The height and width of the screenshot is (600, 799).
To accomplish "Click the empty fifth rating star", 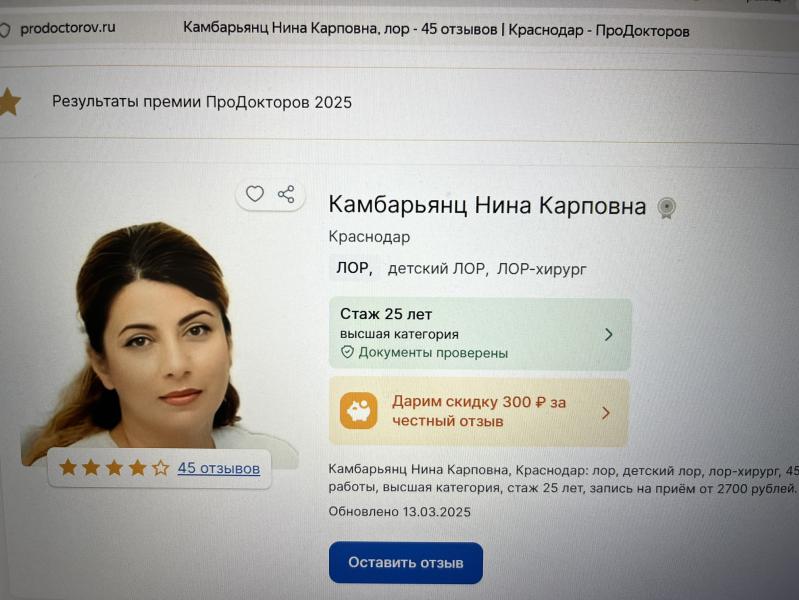I will pos(161,467).
